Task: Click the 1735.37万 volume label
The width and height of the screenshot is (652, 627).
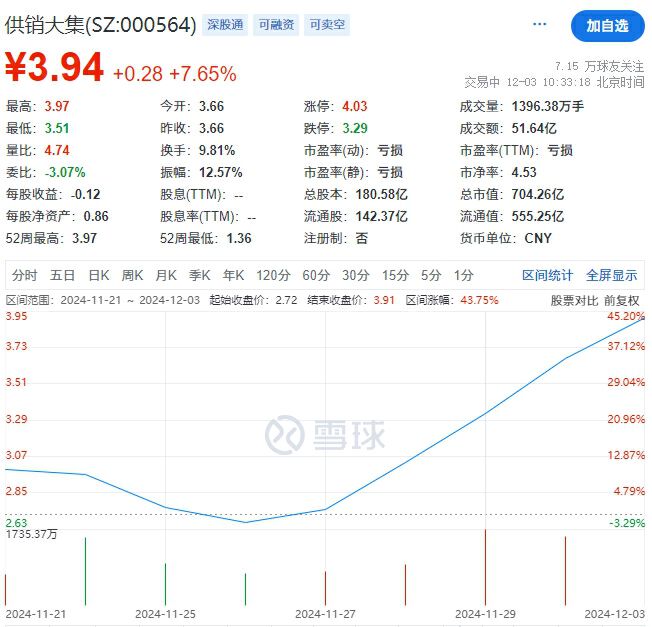Action: pos(31,535)
